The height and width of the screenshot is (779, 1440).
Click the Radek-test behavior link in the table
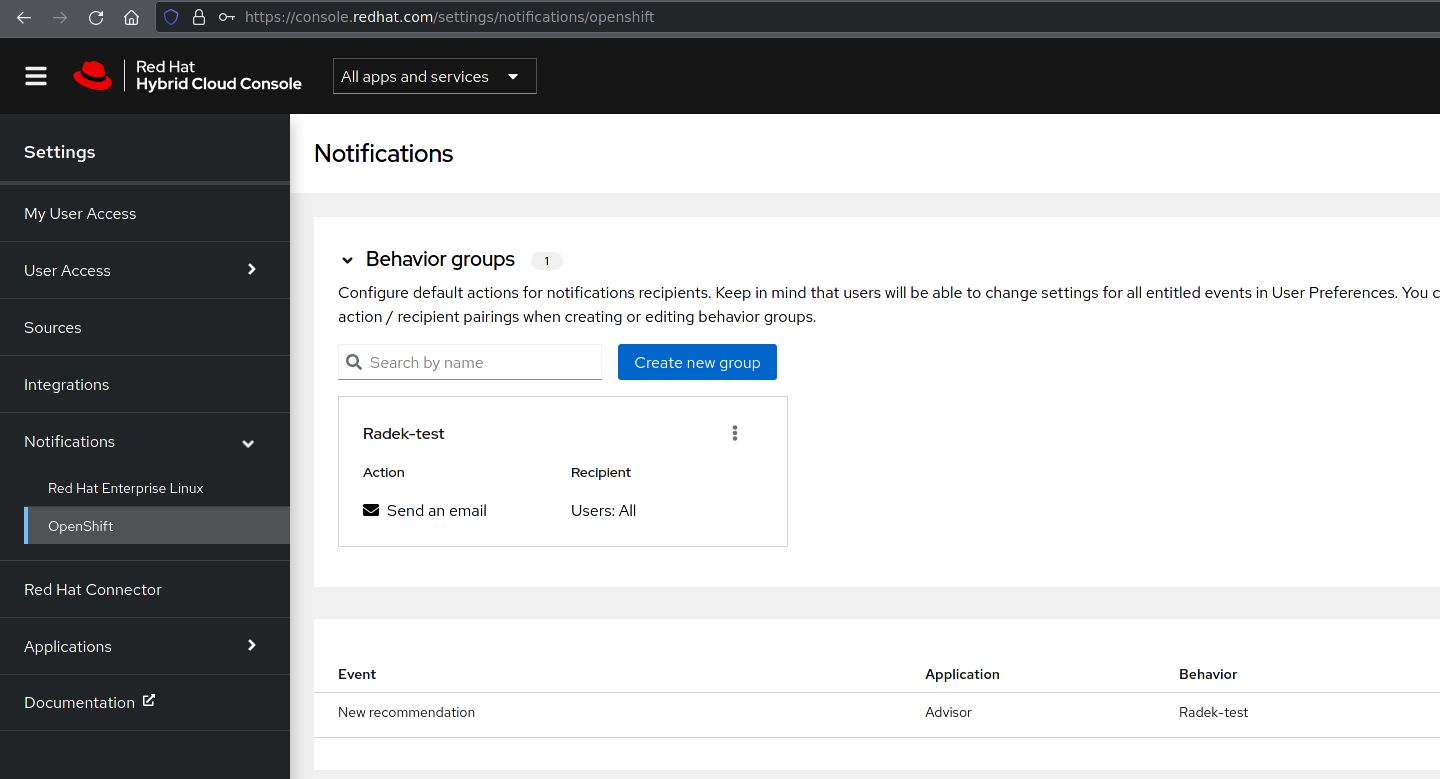point(1213,712)
